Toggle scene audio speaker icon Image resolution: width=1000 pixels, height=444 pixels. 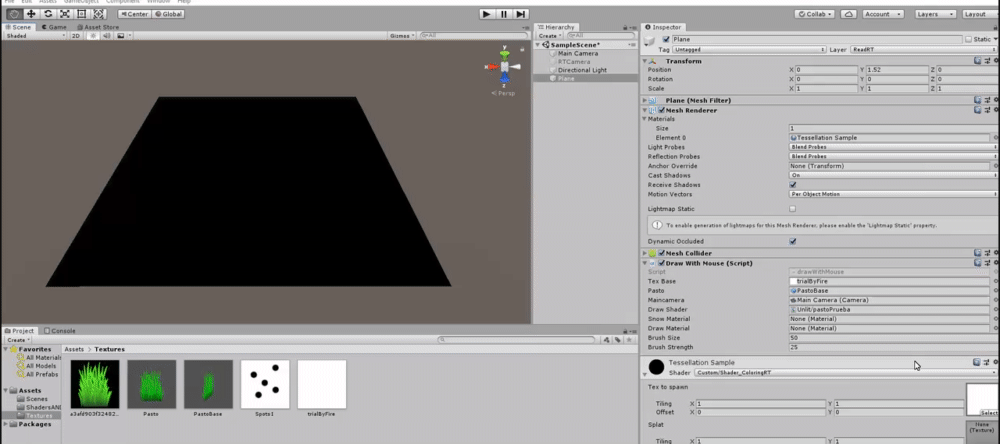[x=106, y=36]
